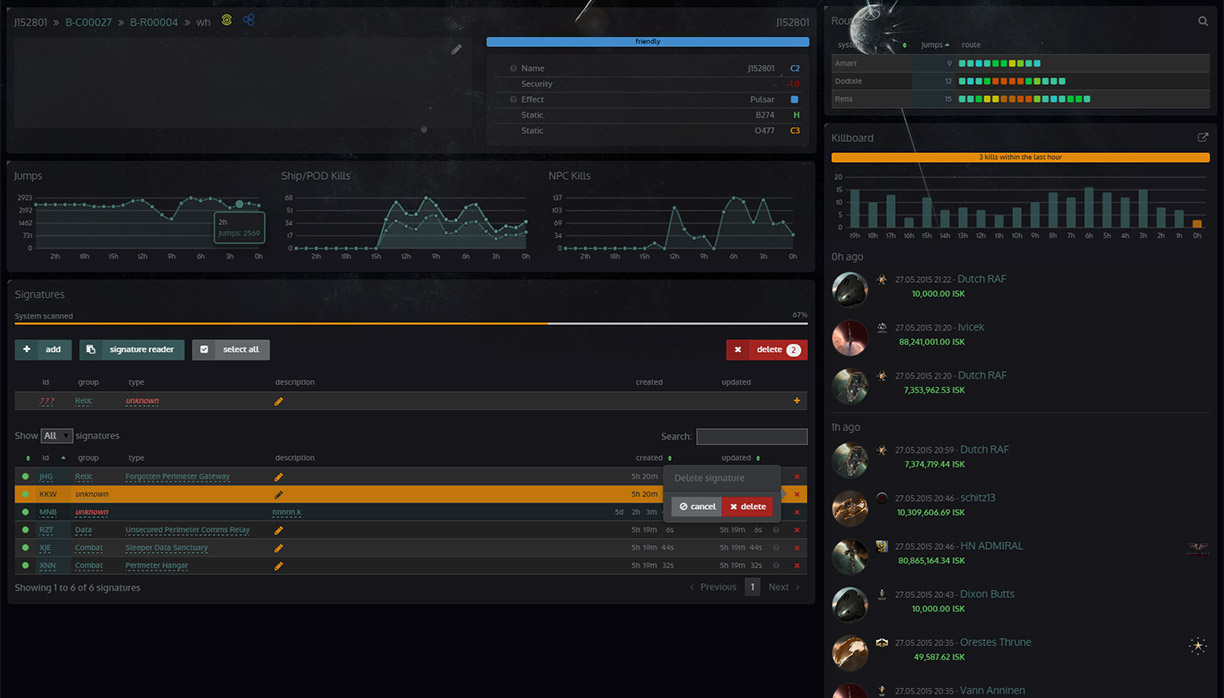Delete the XNN signature with red x

pos(797,566)
